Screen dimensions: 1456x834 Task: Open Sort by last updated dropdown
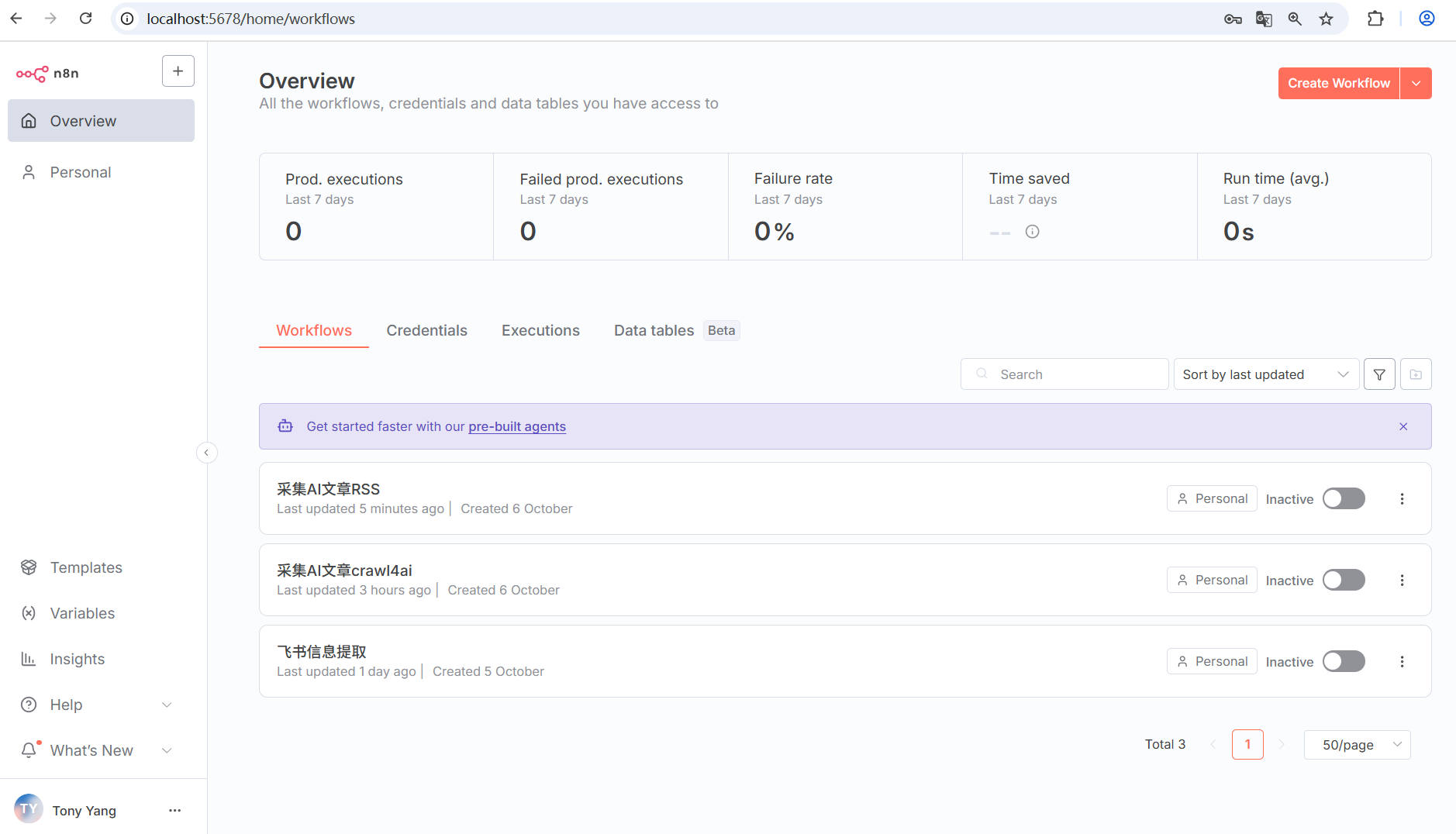1265,374
